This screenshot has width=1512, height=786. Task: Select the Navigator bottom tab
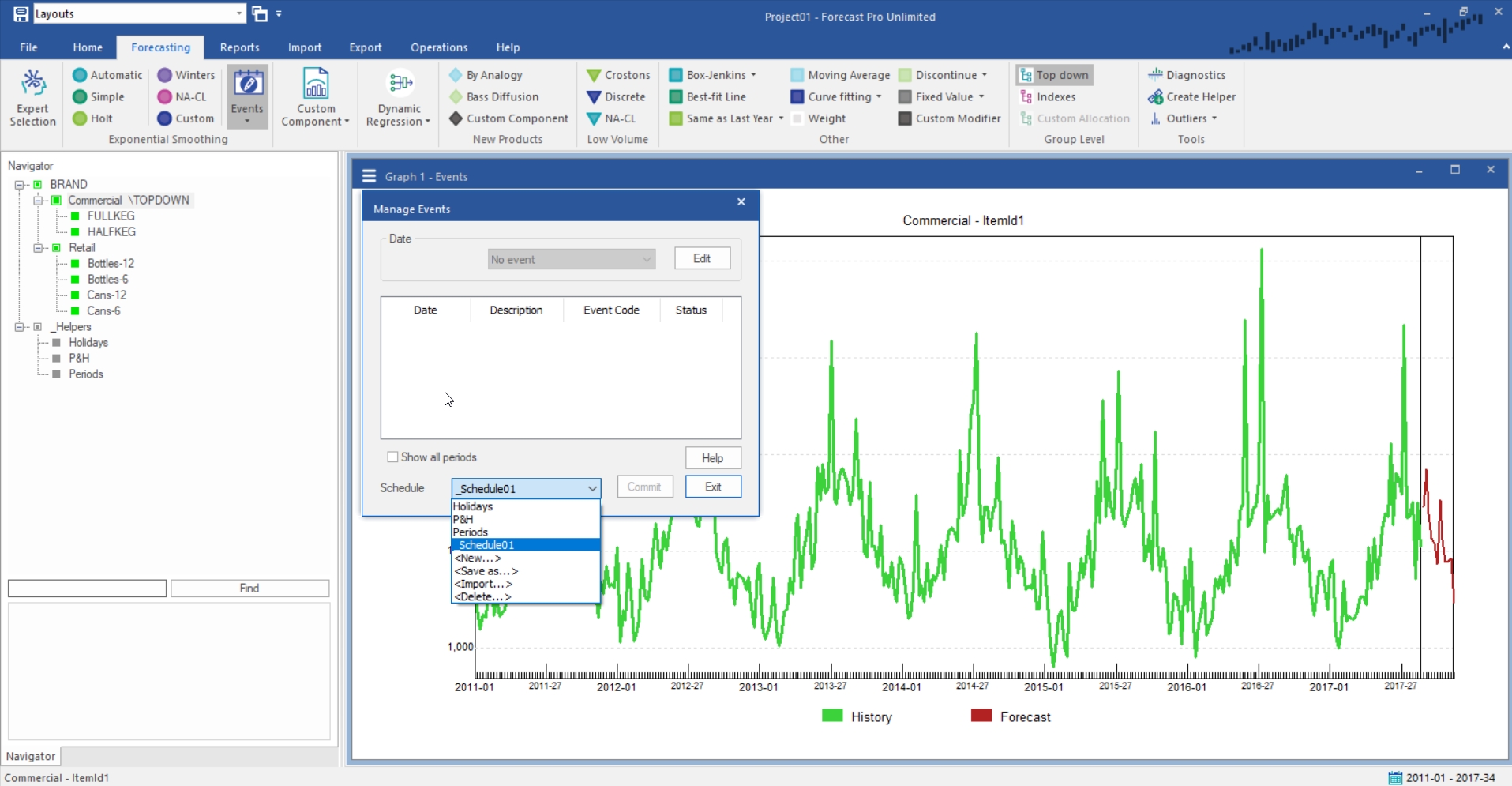[x=31, y=756]
